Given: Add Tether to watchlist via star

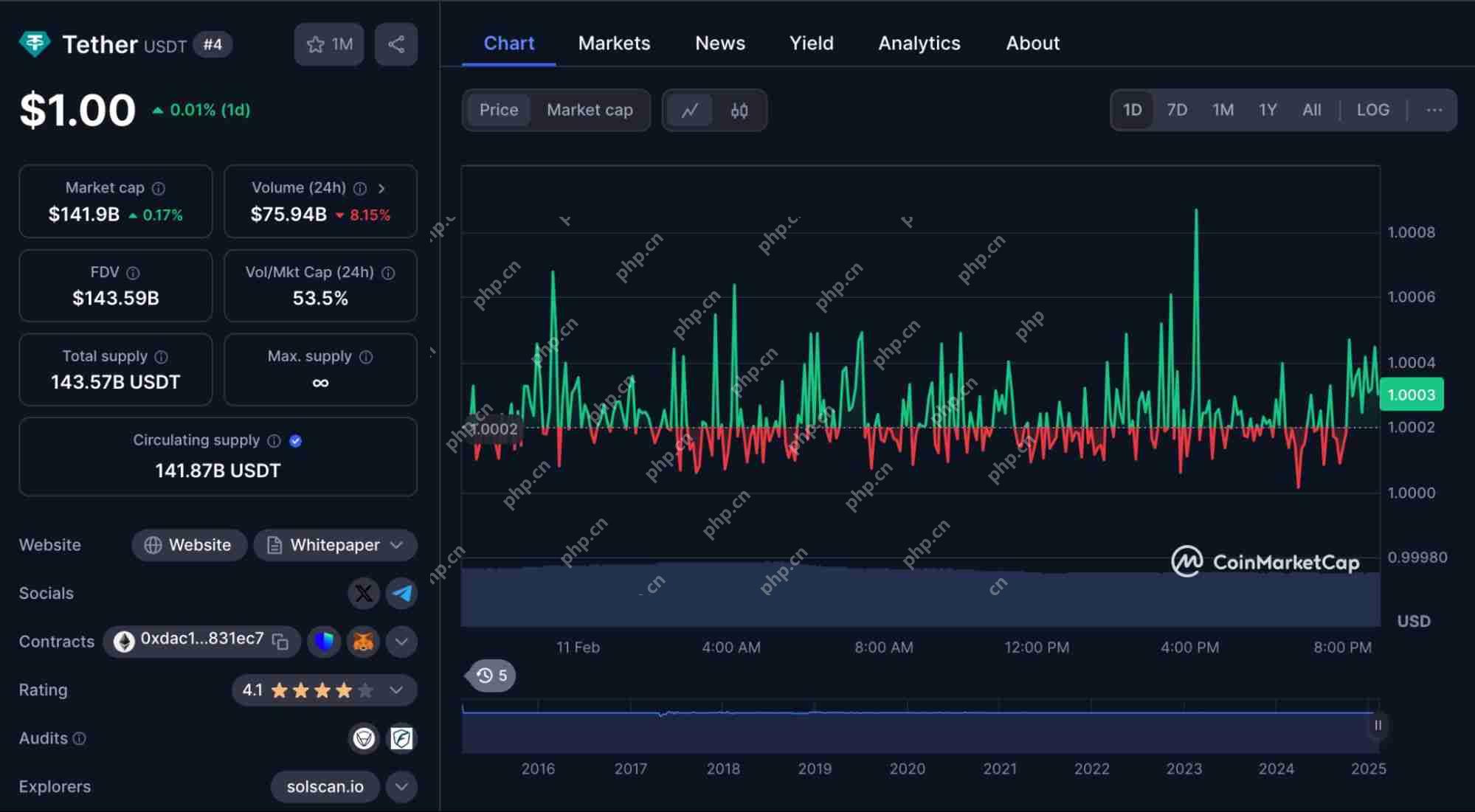Looking at the screenshot, I should (317, 44).
